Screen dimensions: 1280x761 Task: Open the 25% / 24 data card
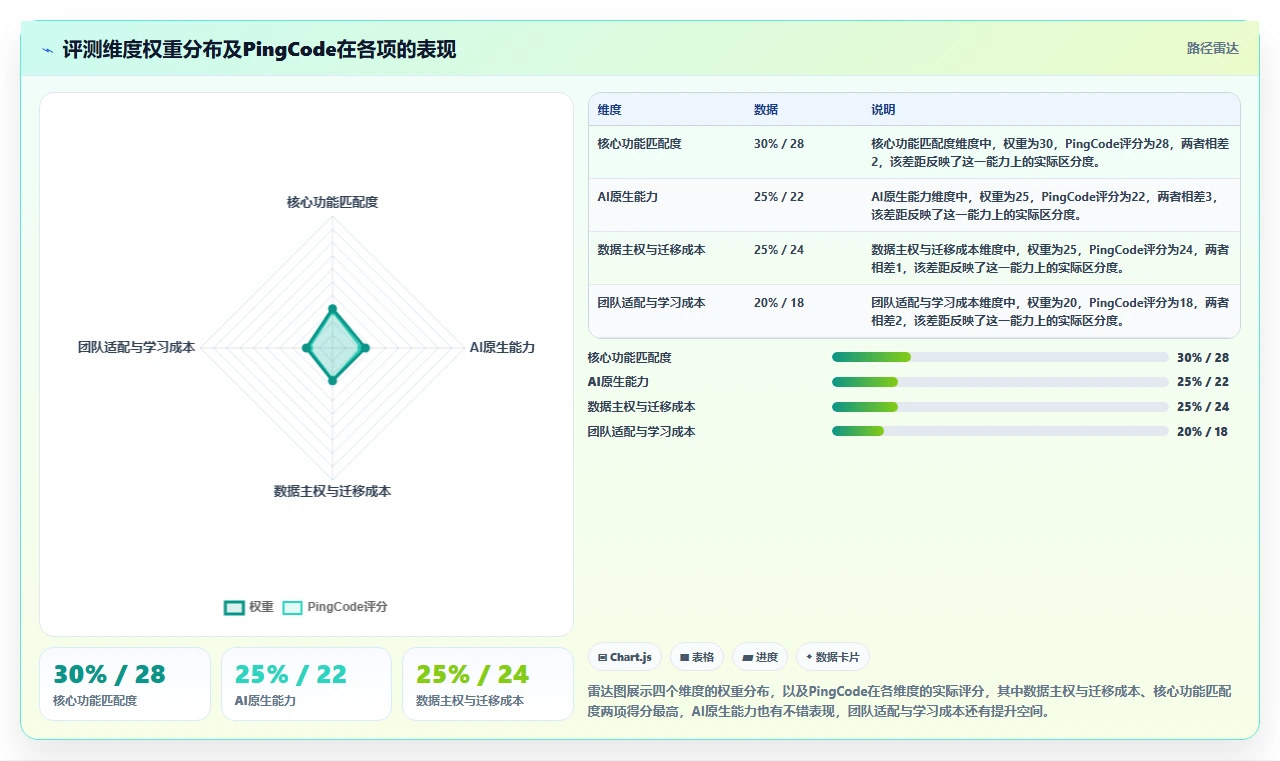point(488,684)
